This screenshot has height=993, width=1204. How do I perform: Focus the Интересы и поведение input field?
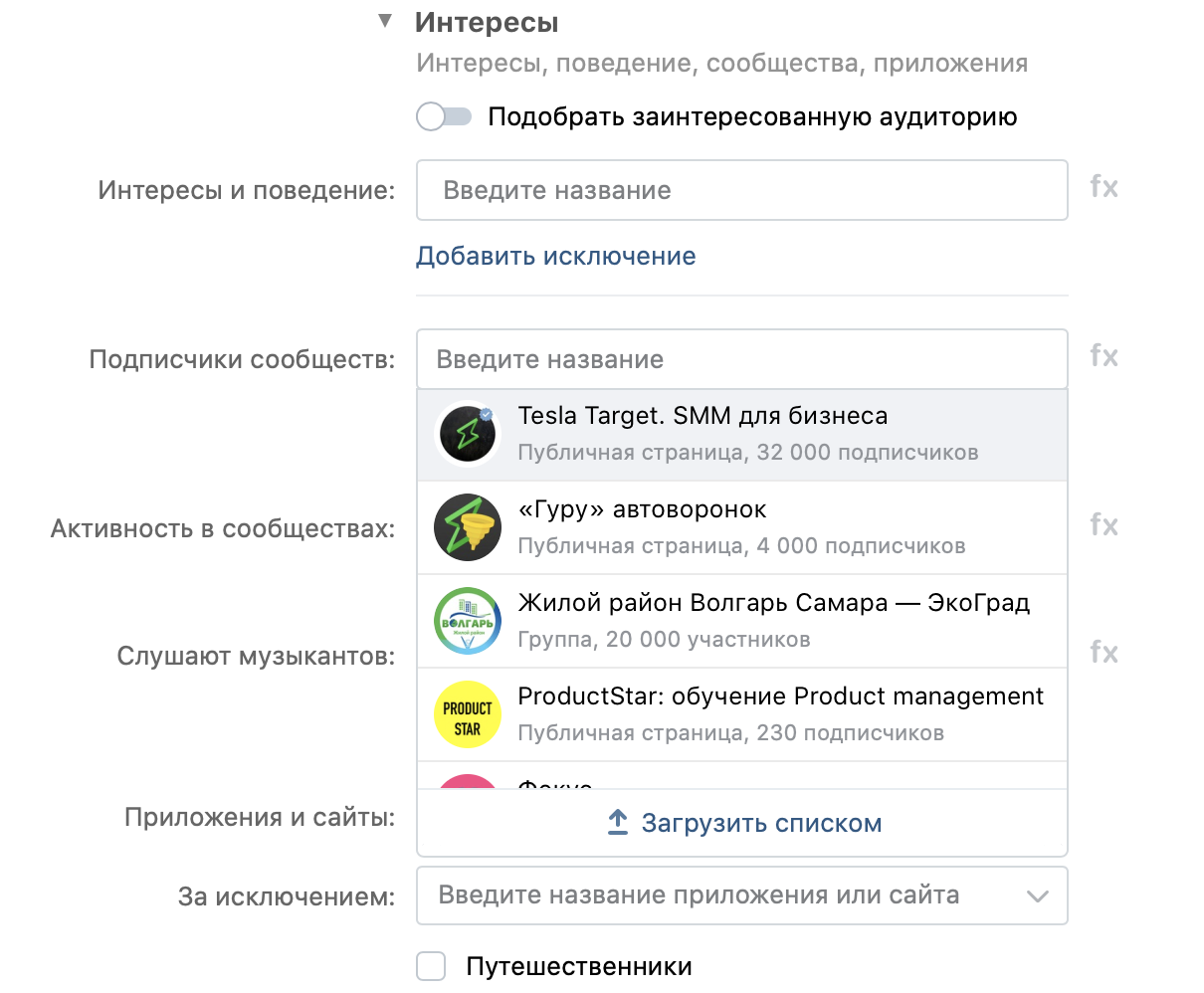pyautogui.click(x=742, y=190)
